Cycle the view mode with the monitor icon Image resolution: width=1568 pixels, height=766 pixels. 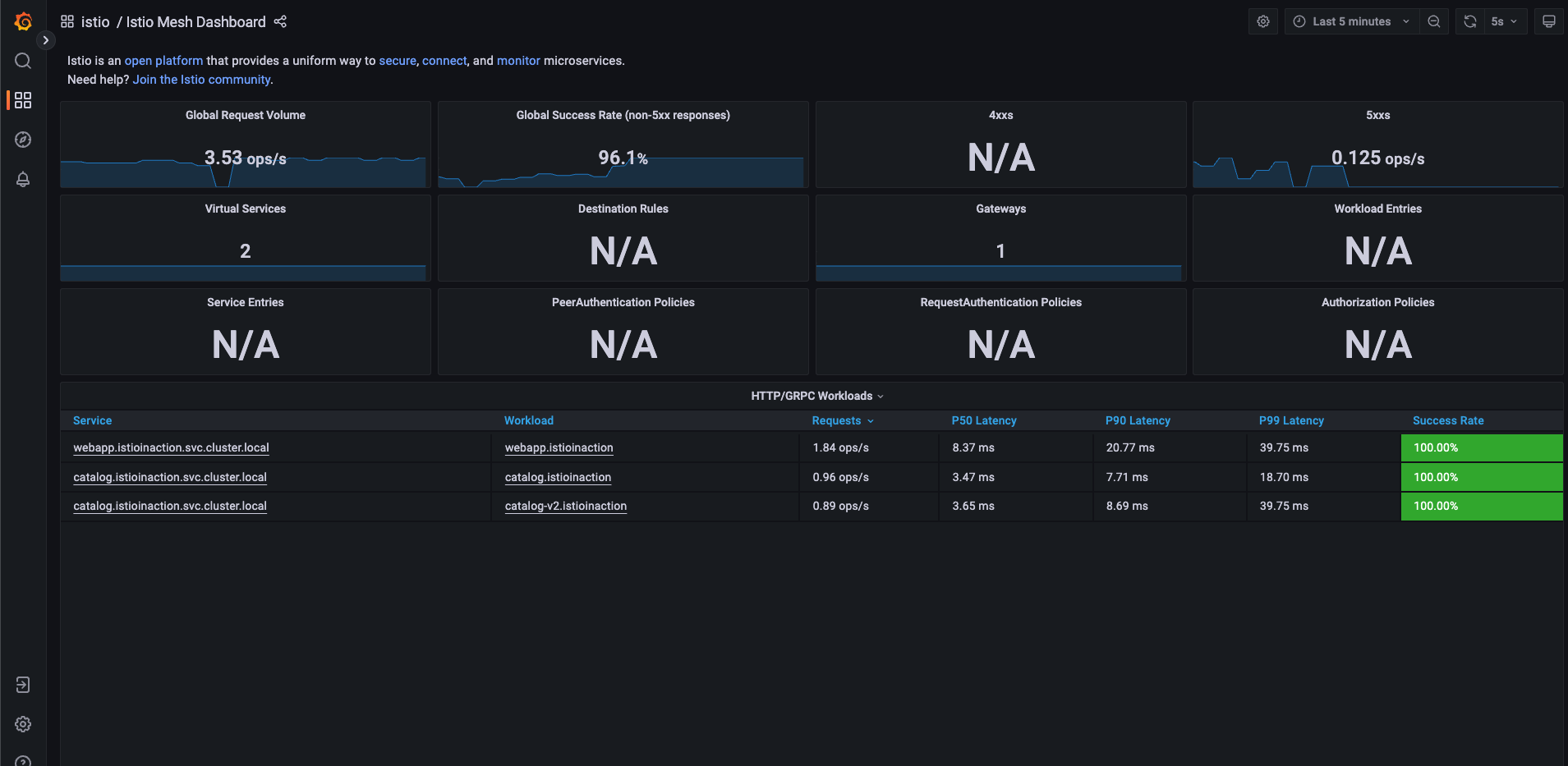point(1549,21)
